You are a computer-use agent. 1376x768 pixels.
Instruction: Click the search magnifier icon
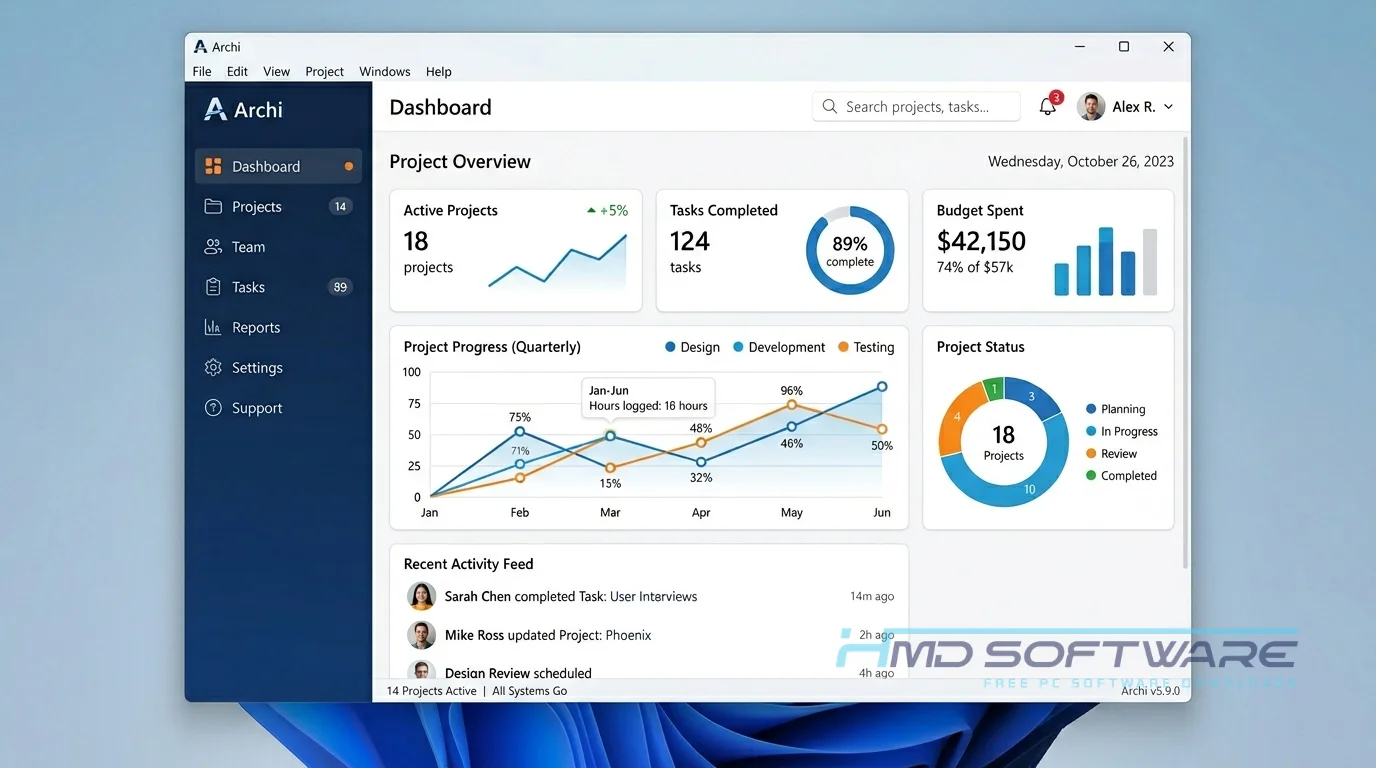[x=830, y=106]
